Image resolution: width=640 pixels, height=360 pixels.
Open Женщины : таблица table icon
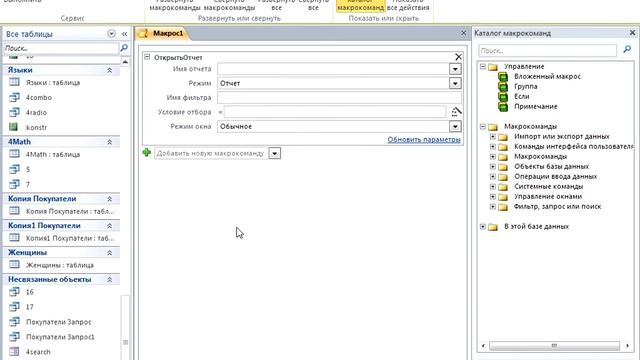click(14, 264)
